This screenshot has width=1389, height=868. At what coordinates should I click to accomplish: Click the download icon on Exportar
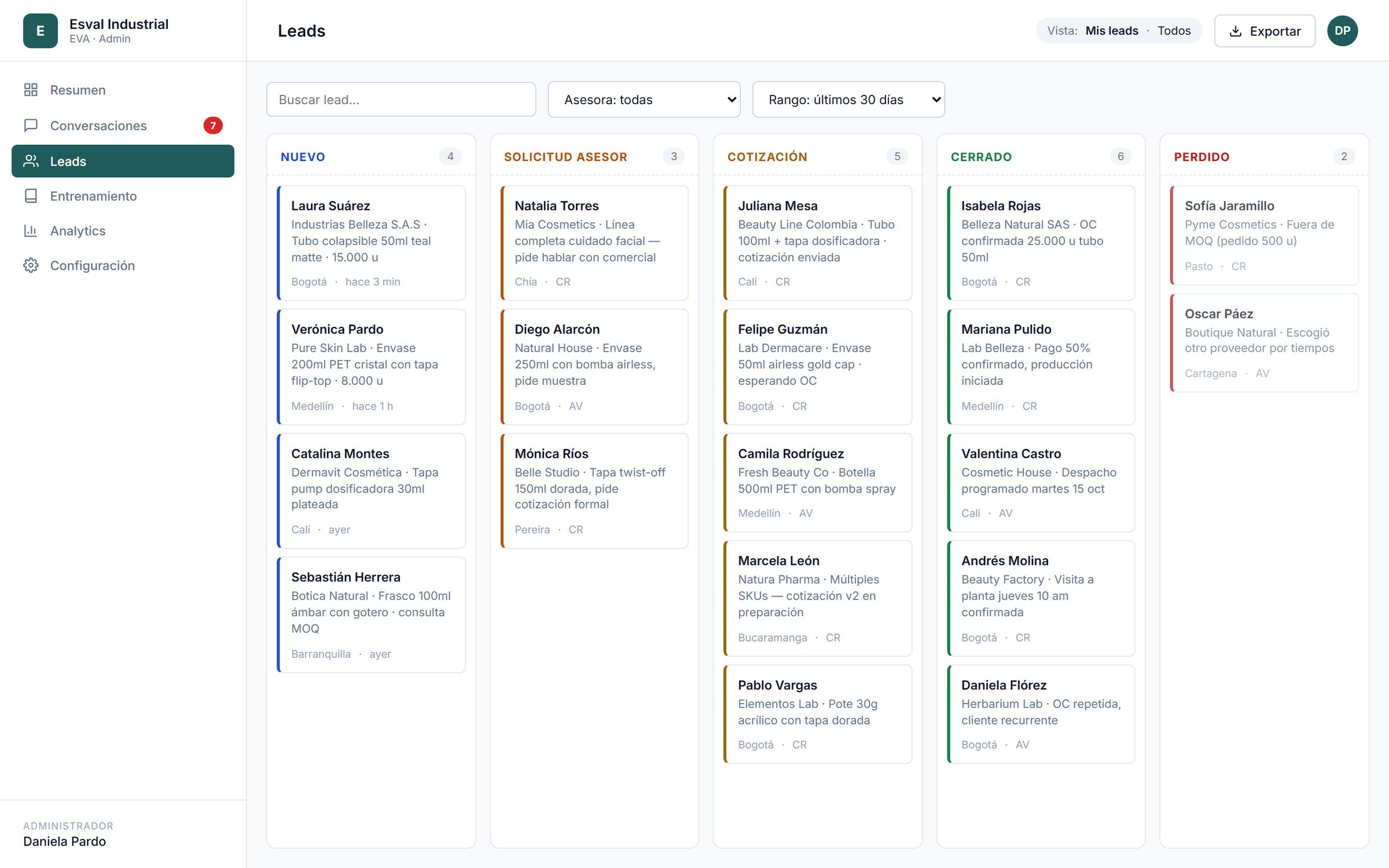coord(1235,31)
